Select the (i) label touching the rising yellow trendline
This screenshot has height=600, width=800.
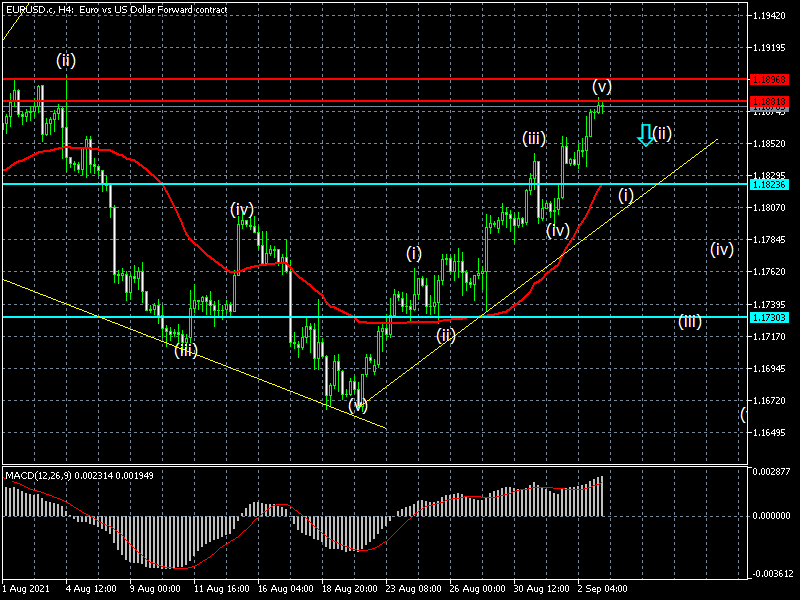tap(625, 195)
